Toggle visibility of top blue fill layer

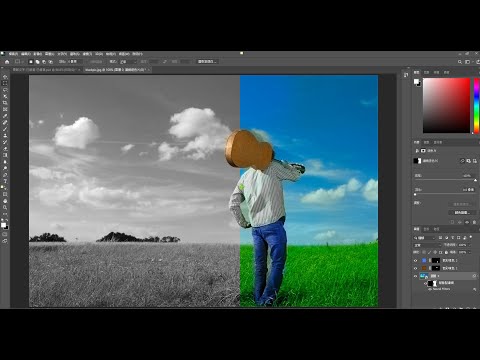click(415, 260)
